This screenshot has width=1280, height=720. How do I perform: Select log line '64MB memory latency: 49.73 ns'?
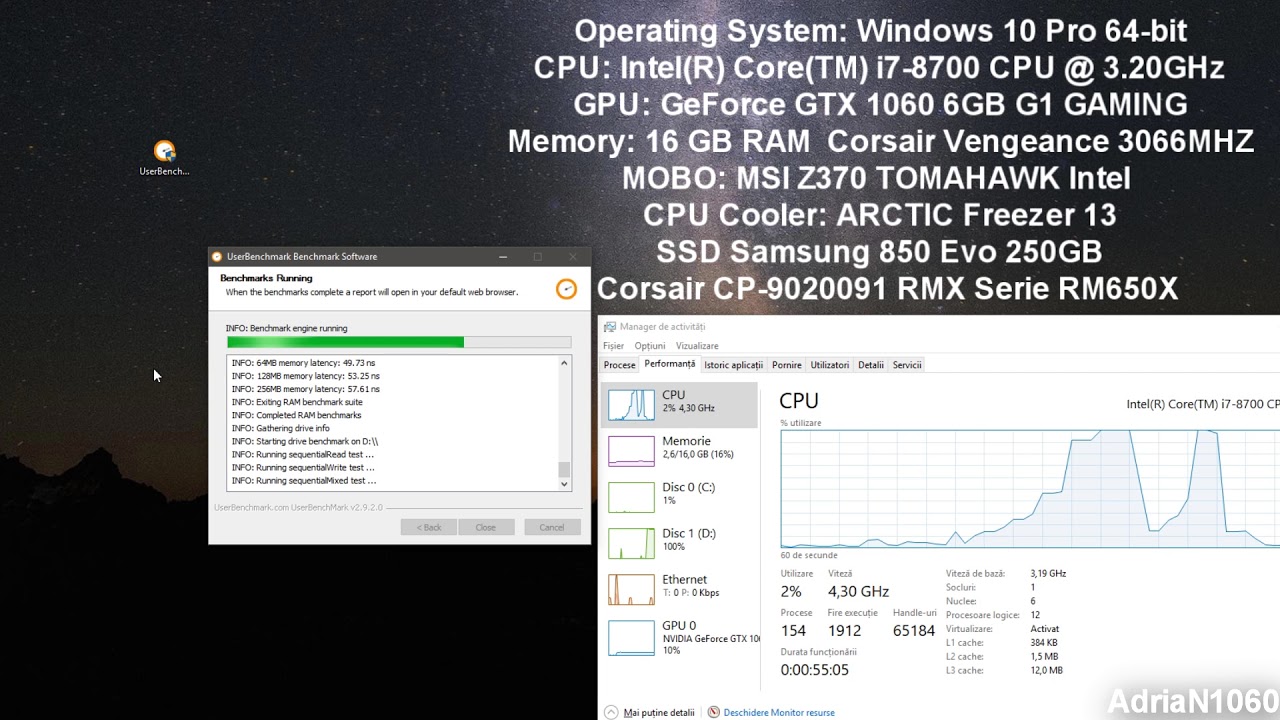tap(303, 363)
